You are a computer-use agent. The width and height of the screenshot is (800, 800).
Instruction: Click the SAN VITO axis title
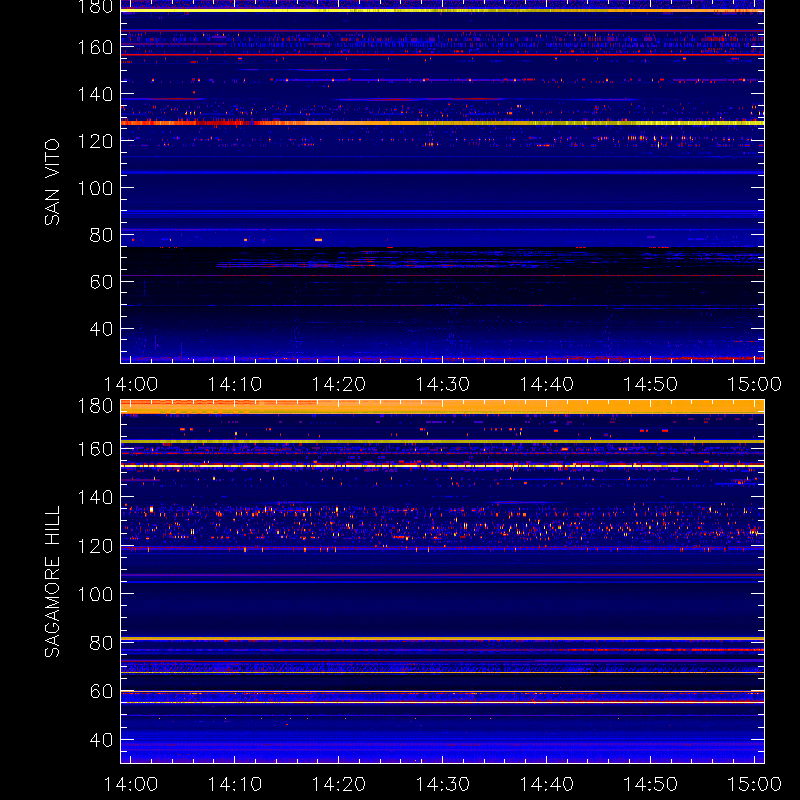coord(52,182)
